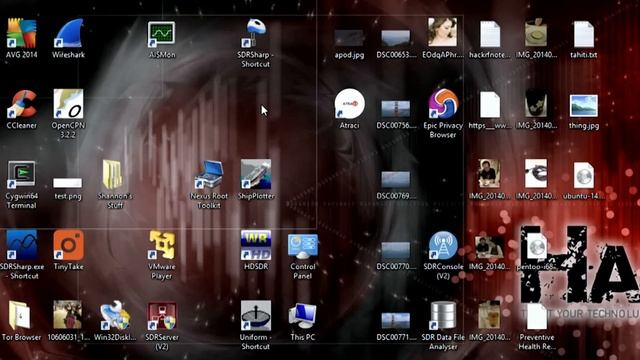This screenshot has width=640, height=360.
Task: Click the SDRSharp - Shortcut mixer icon
Action: 256,33
